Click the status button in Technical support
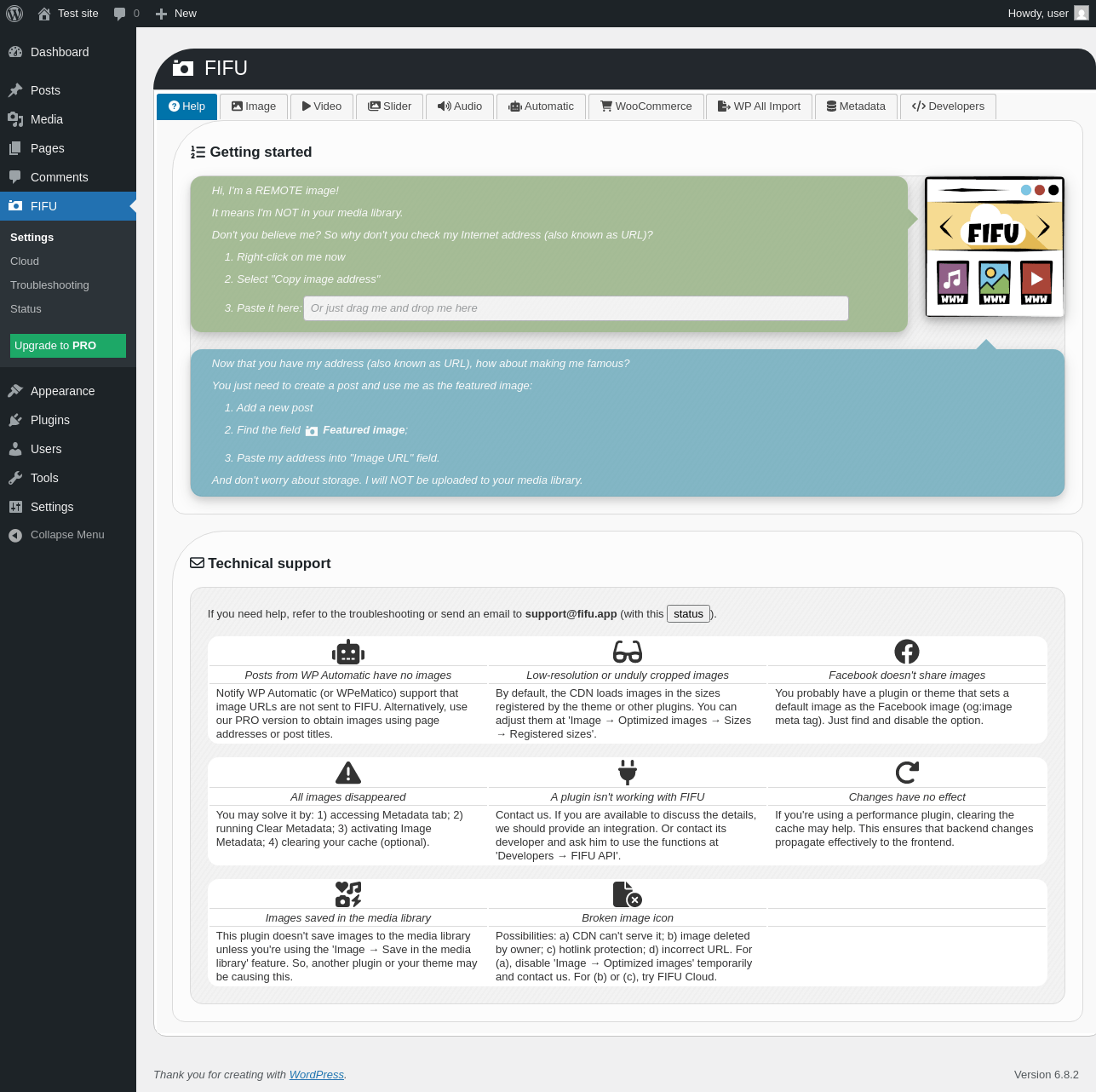Screen dimensions: 1096x1092 tap(688, 614)
